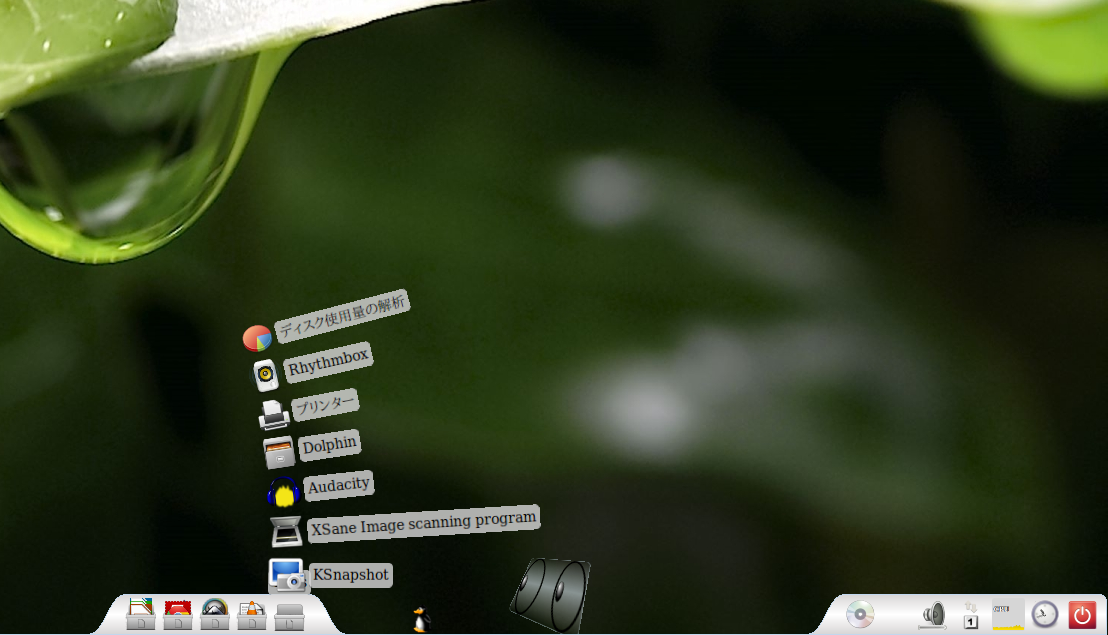
Task: Click the プリンター label
Action: [325, 405]
